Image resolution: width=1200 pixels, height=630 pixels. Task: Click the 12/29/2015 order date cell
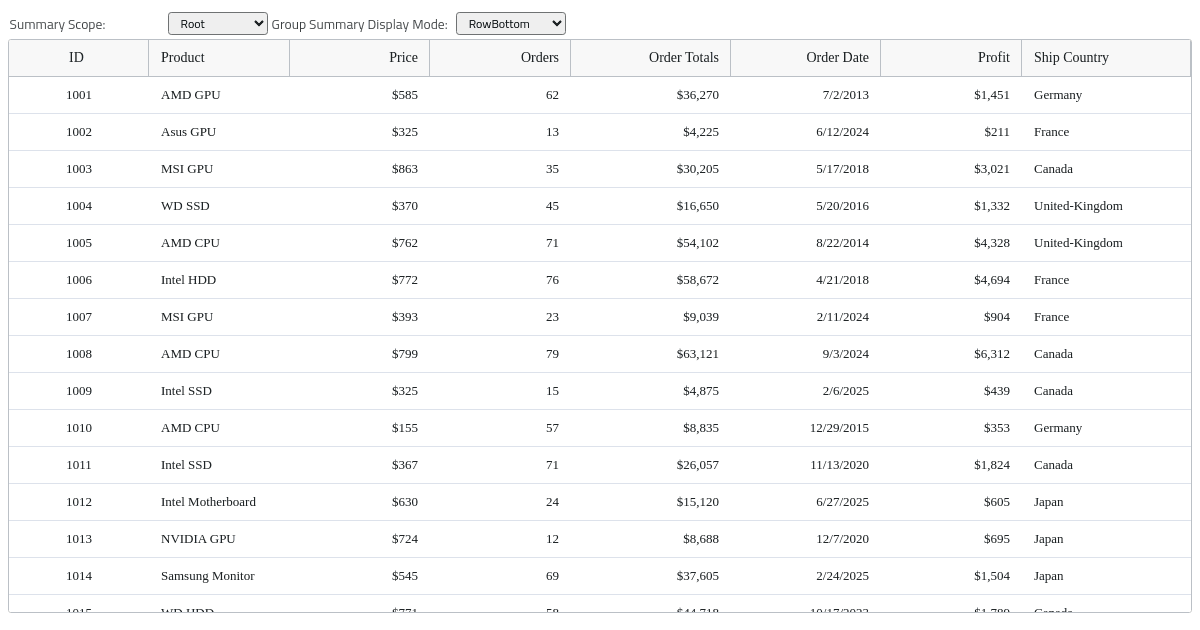point(806,428)
